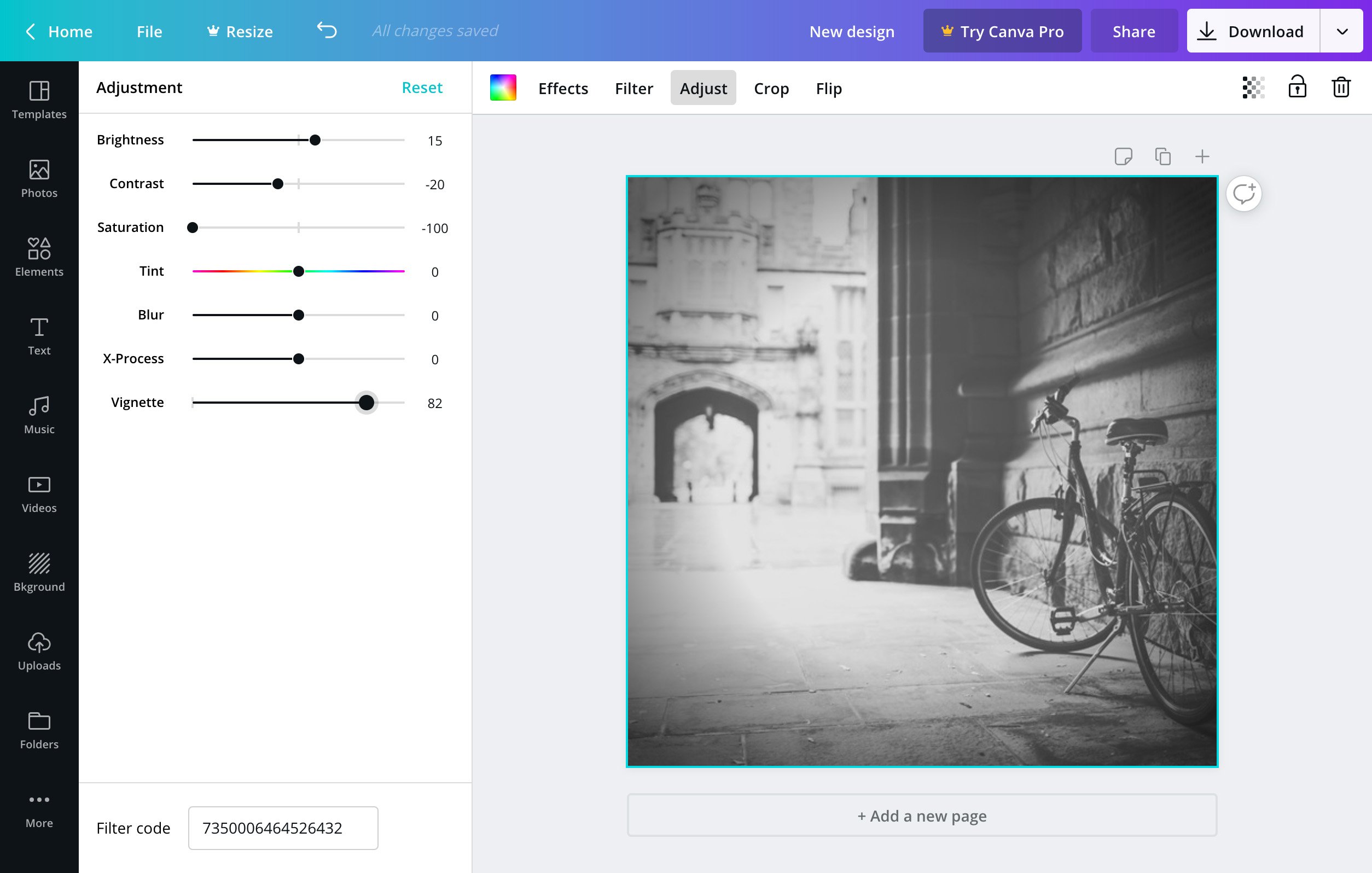Show more options via the More sidebar item
Screen dimensions: 1372x873
(x=38, y=807)
